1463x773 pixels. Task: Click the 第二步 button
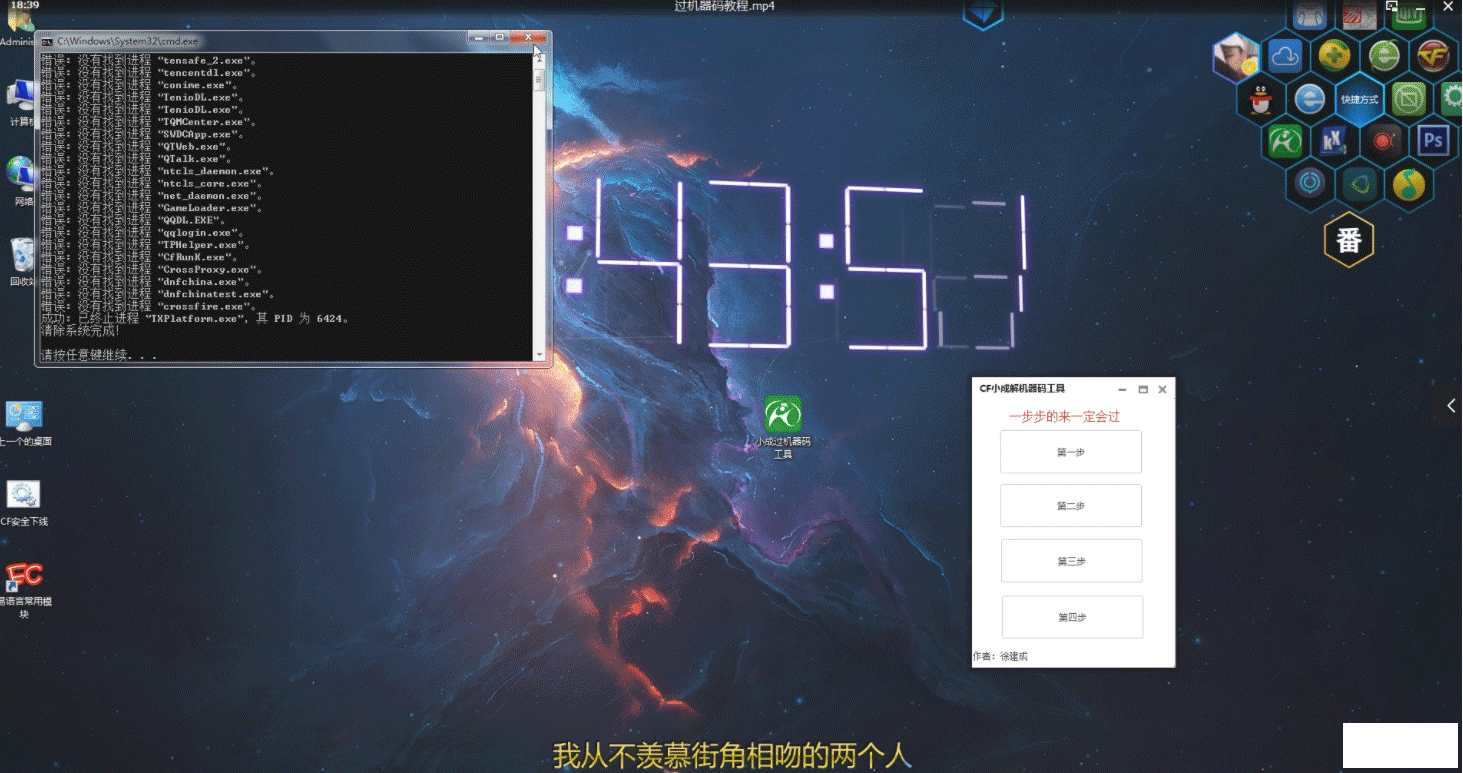click(x=1071, y=506)
